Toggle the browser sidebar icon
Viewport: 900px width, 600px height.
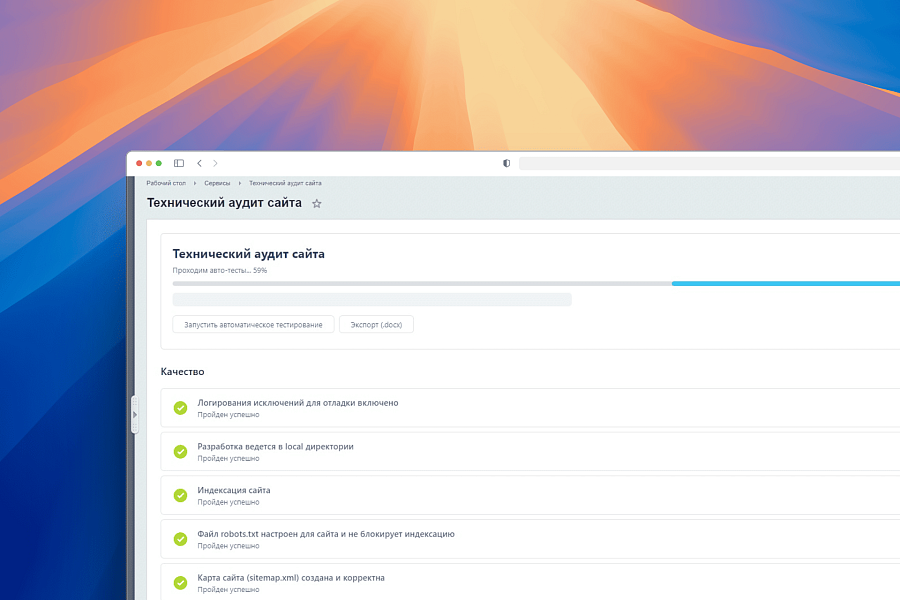pos(179,163)
